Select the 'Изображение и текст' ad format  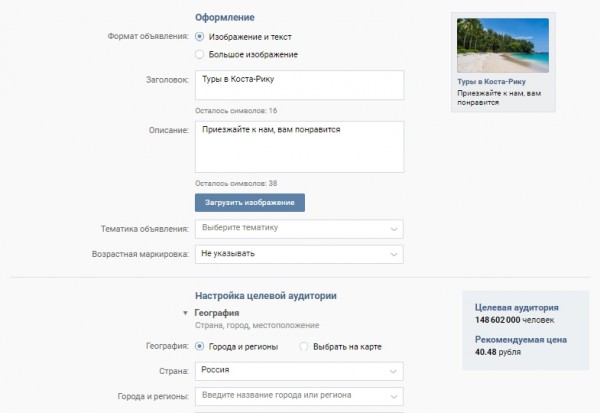pos(200,36)
